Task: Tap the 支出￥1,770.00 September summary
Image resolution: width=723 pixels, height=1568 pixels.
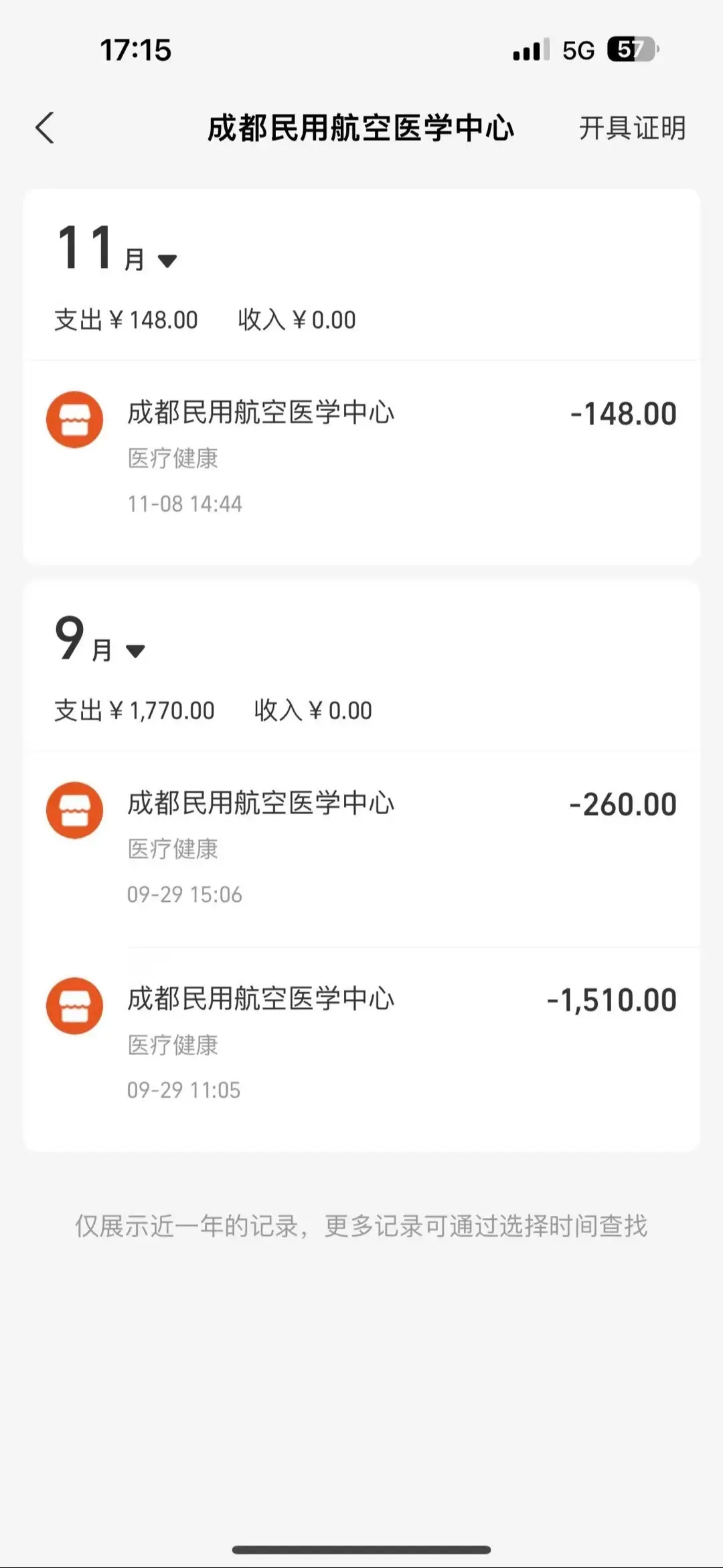Action: click(x=135, y=710)
